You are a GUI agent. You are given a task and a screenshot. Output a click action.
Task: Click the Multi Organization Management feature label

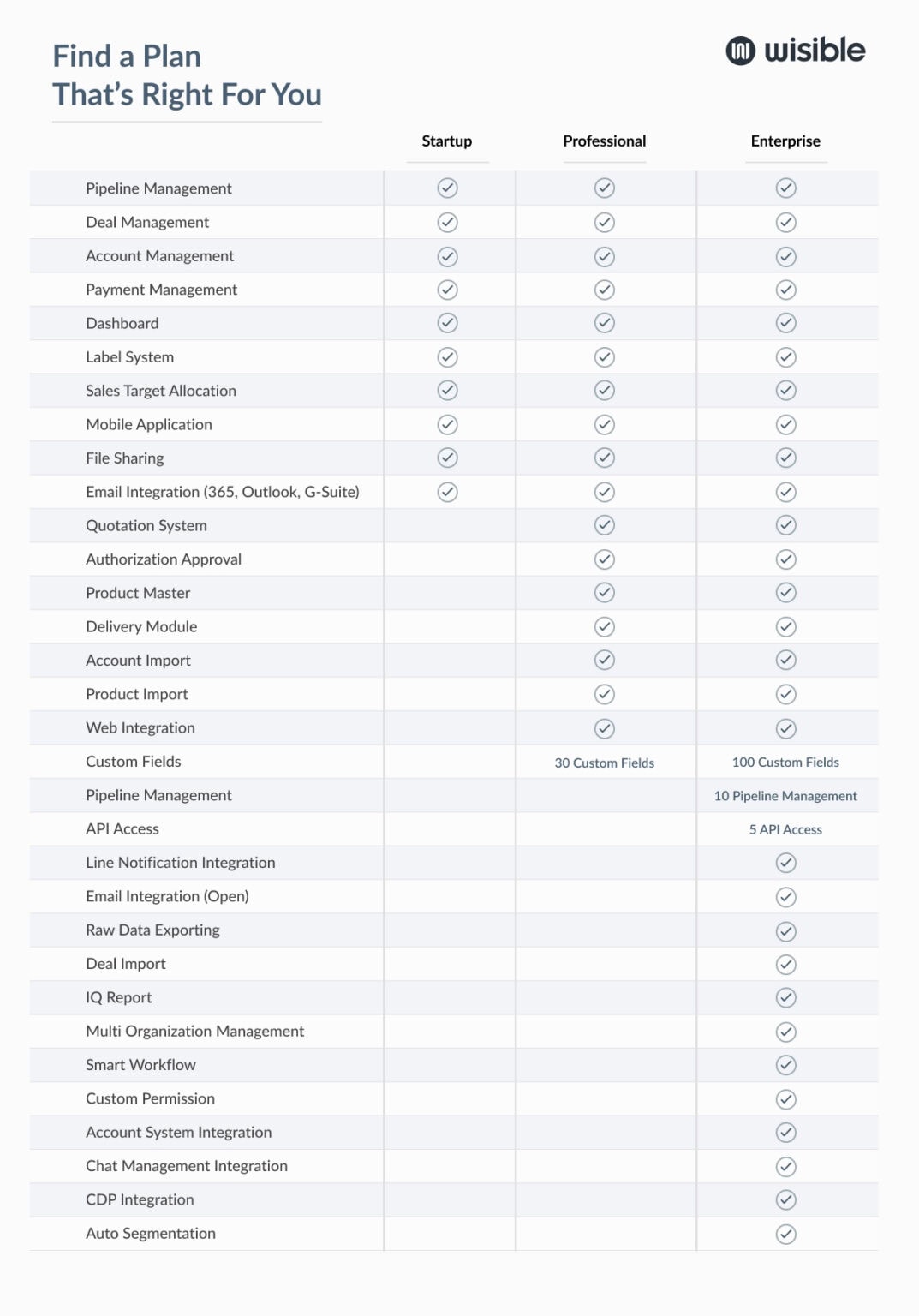[195, 1032]
